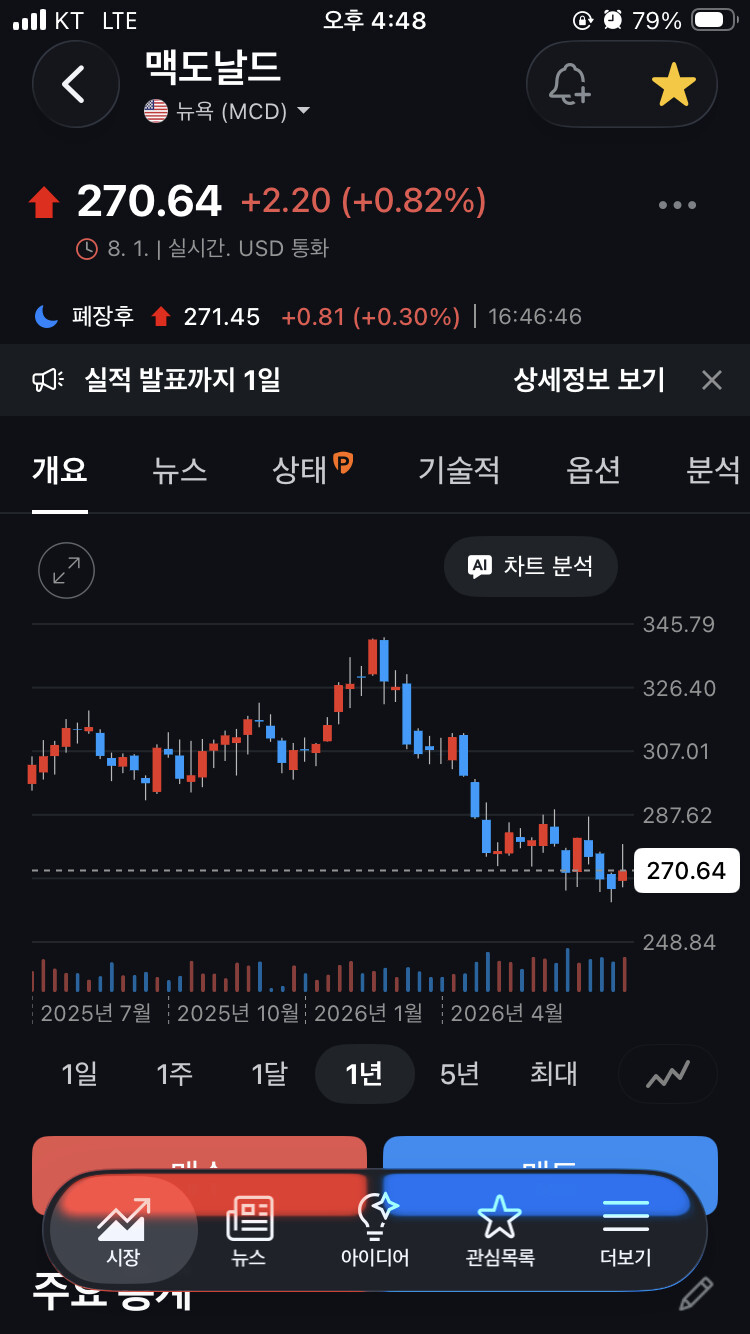The image size is (750, 1334).
Task: Open AI 차트 분석 button
Action: pyautogui.click(x=531, y=566)
